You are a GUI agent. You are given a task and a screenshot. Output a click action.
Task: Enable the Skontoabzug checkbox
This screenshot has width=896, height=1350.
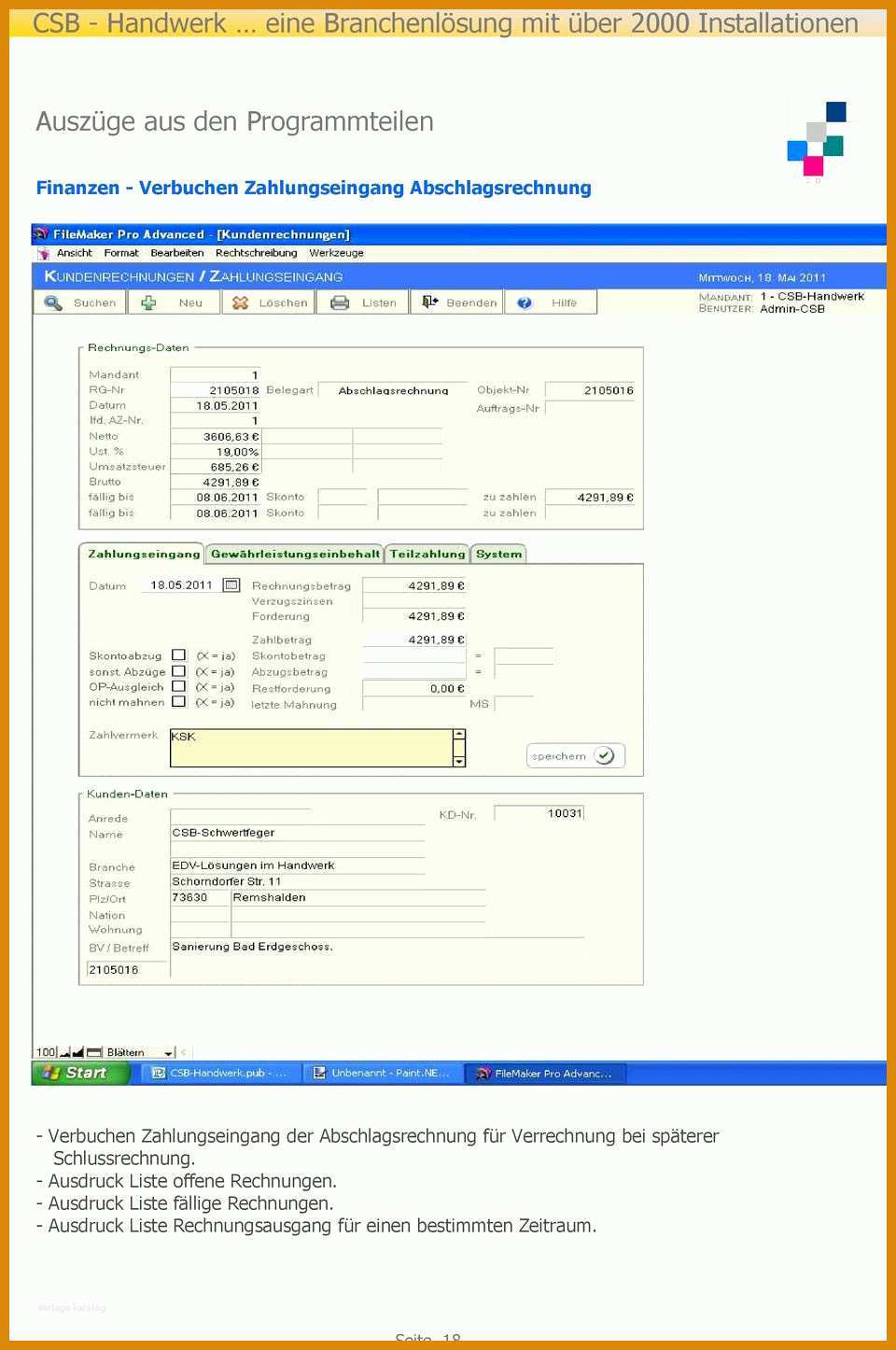point(178,654)
